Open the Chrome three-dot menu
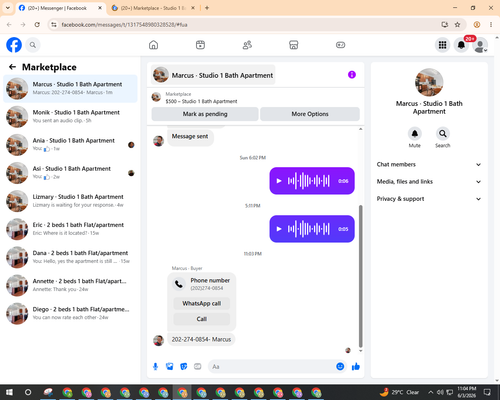 491,25
